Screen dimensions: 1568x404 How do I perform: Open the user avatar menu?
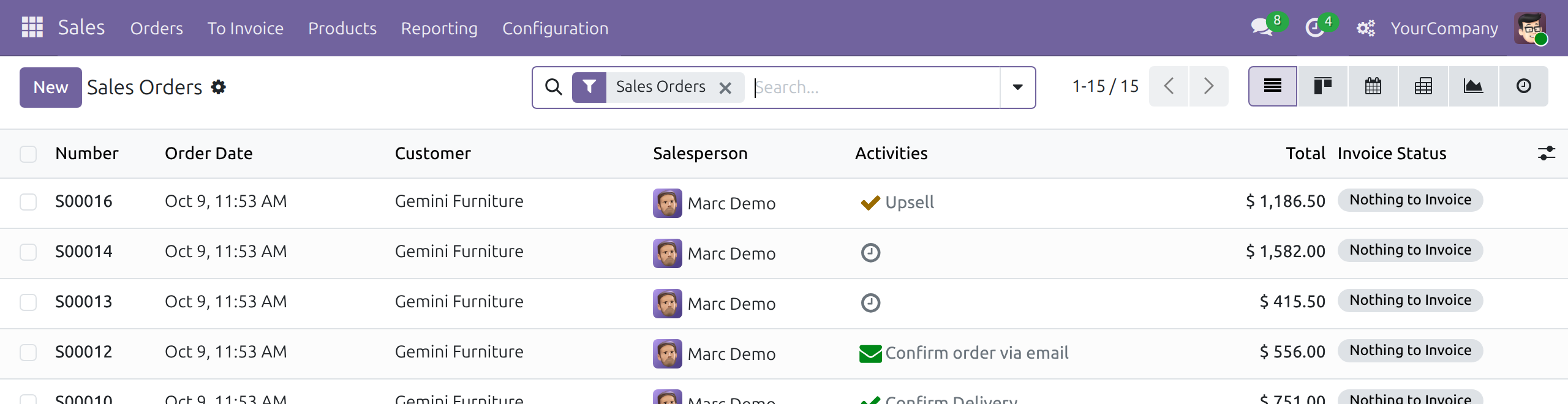[1530, 28]
